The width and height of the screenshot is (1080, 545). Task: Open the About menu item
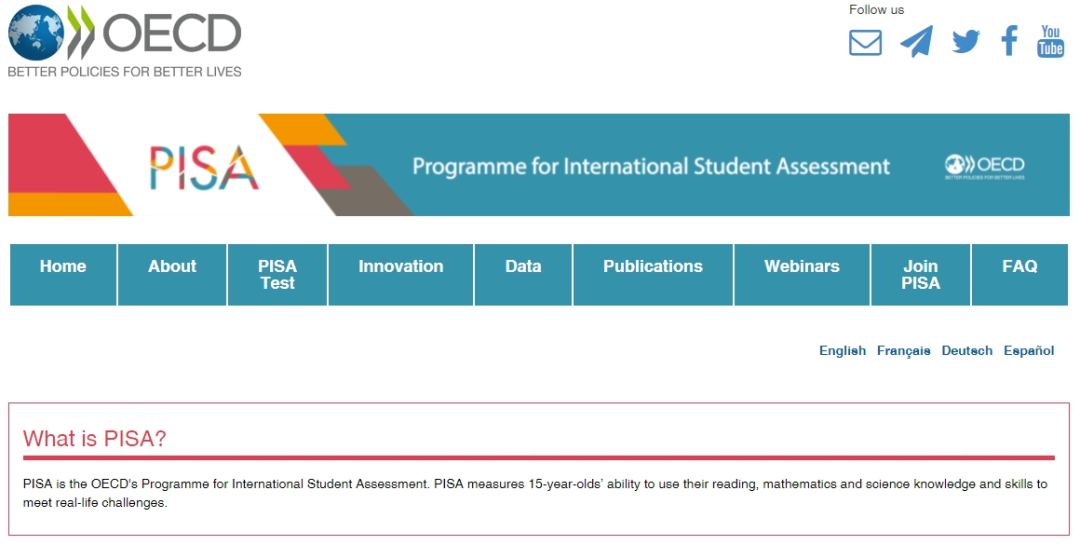(x=172, y=274)
